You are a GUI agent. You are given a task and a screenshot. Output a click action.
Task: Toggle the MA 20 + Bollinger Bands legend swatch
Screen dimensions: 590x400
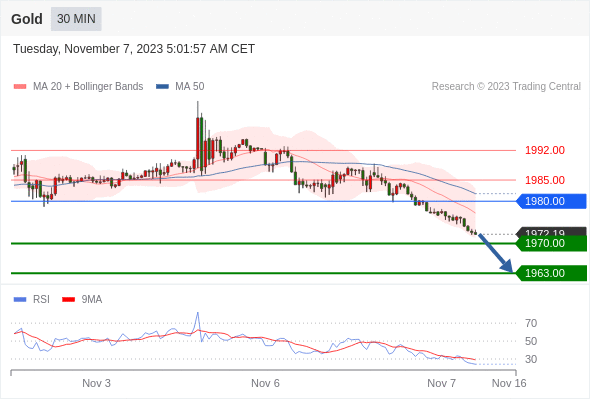20,87
